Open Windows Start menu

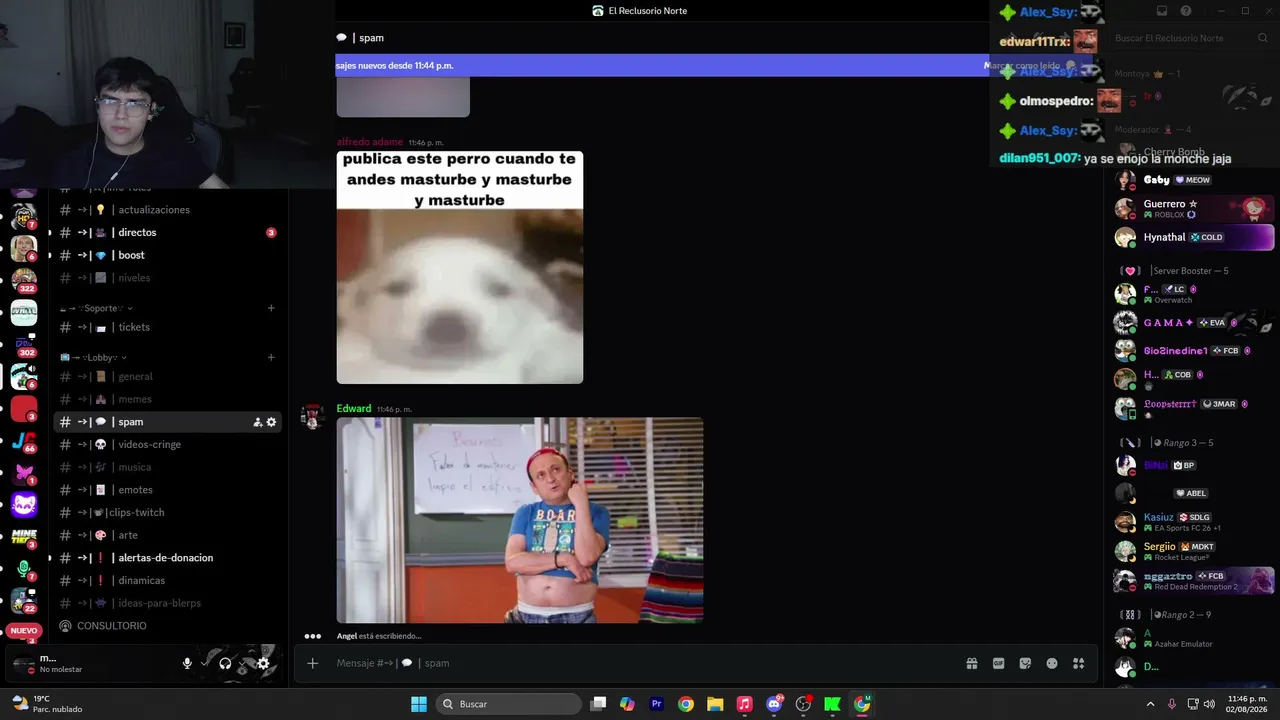[419, 704]
